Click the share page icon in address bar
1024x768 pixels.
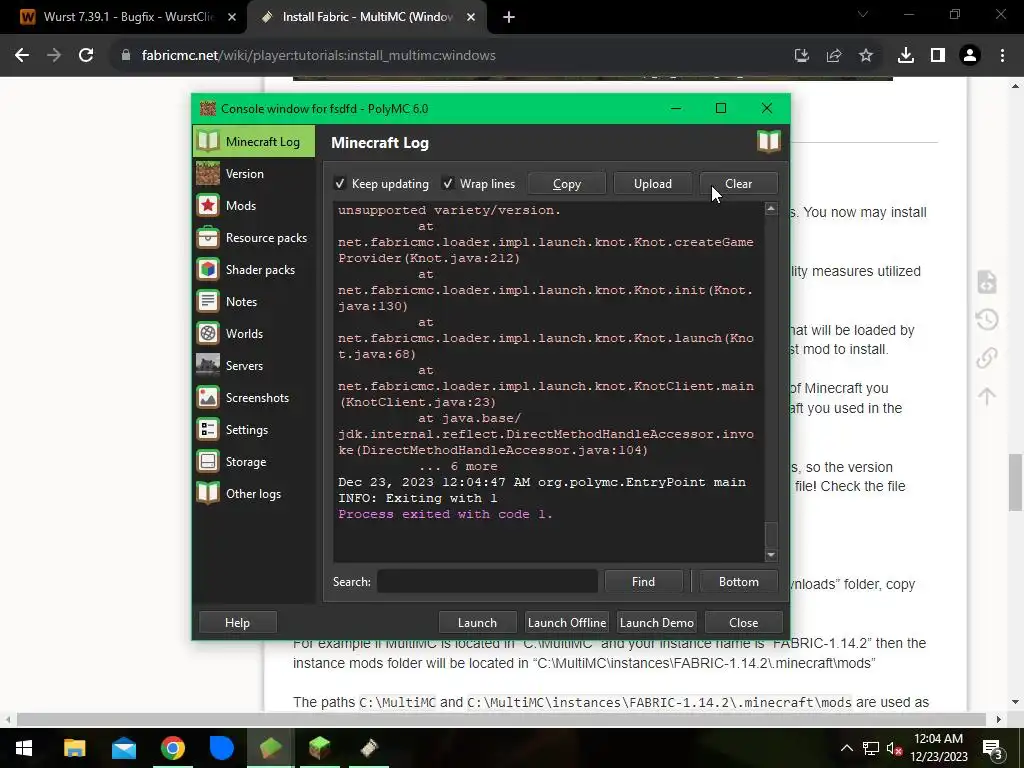[834, 56]
